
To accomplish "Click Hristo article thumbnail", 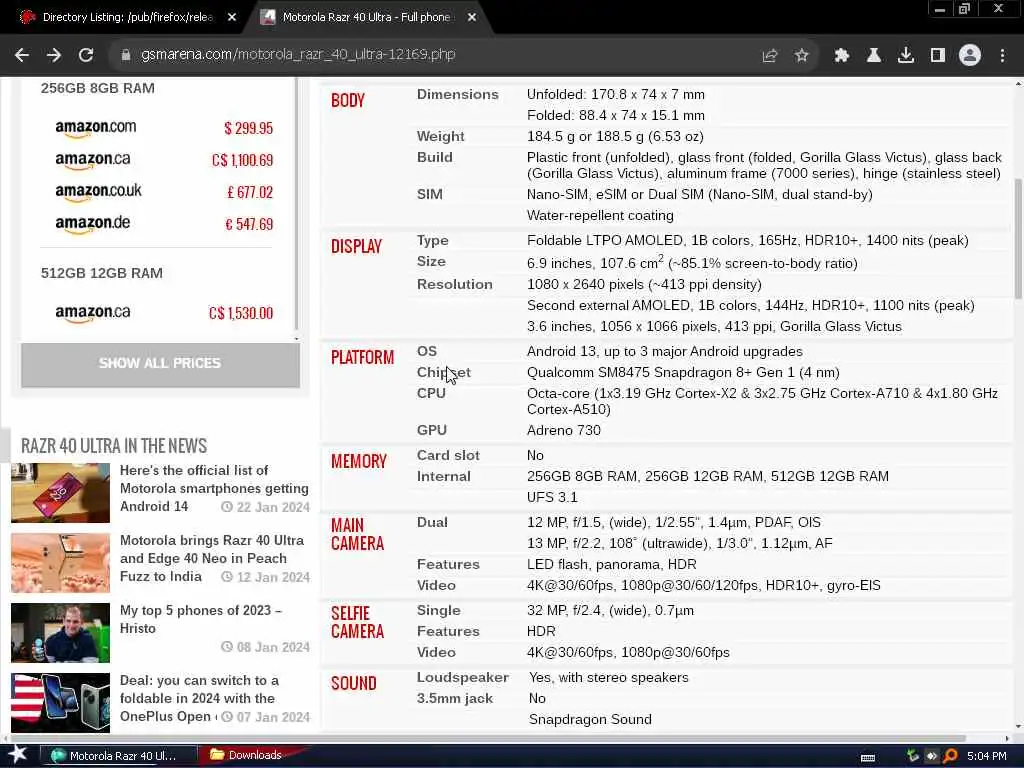I will coord(60,633).
